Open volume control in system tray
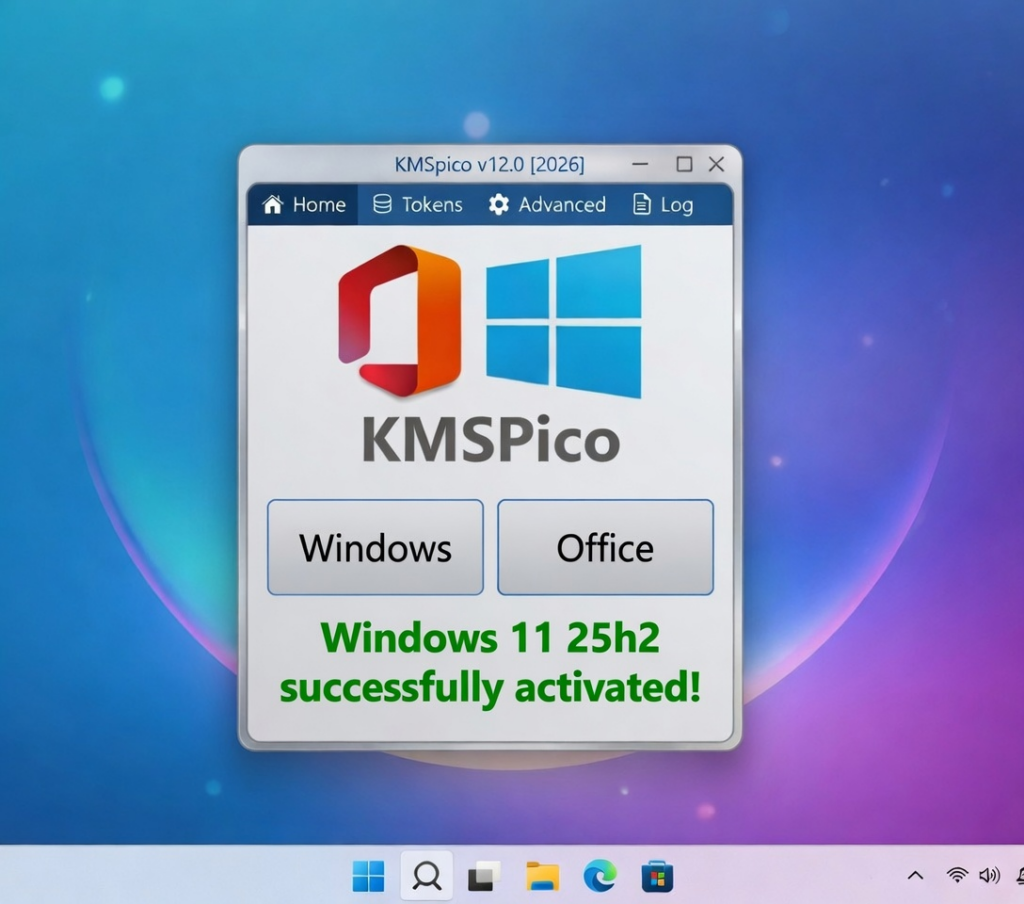Image resolution: width=1024 pixels, height=904 pixels. [989, 875]
